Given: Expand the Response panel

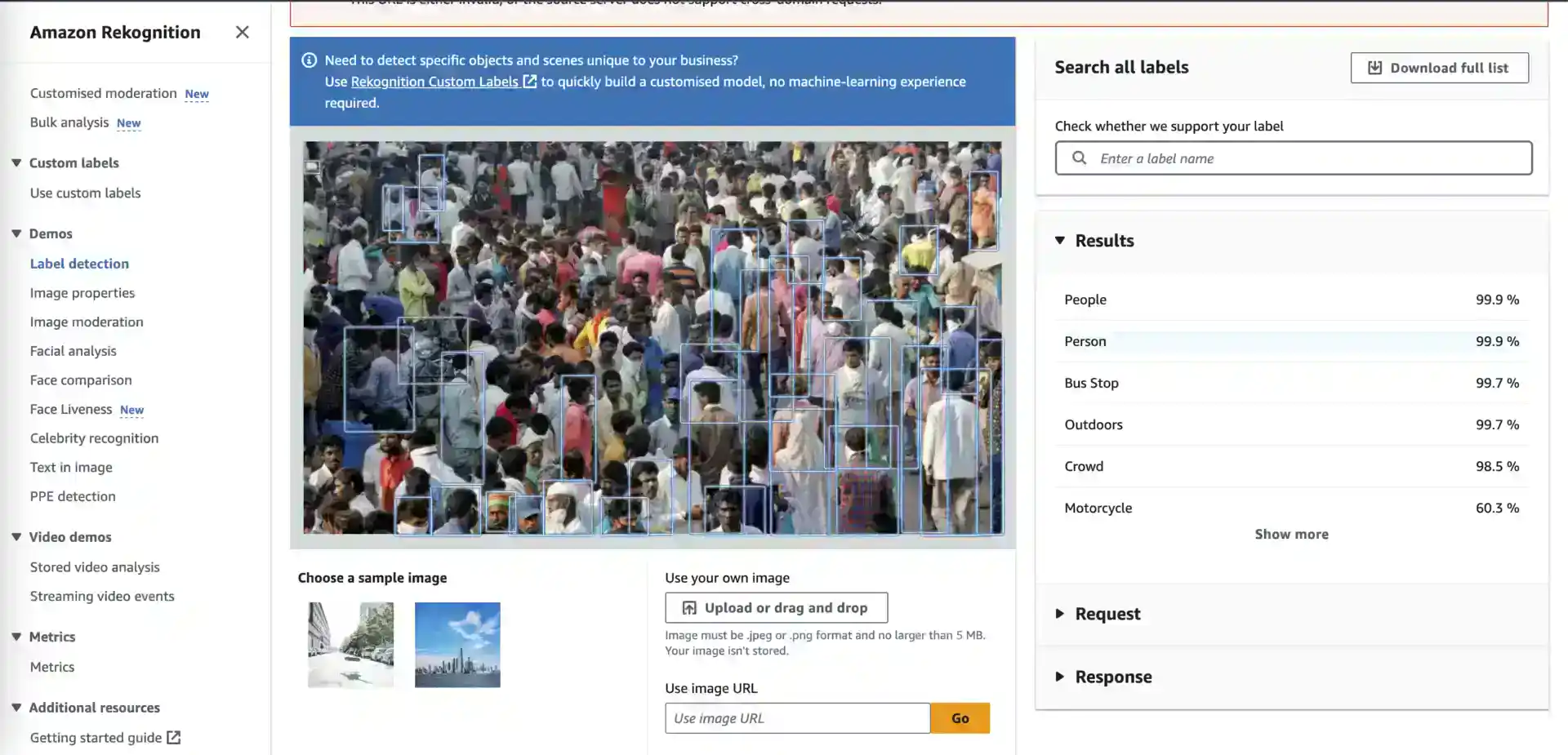Looking at the screenshot, I should coord(1060,677).
